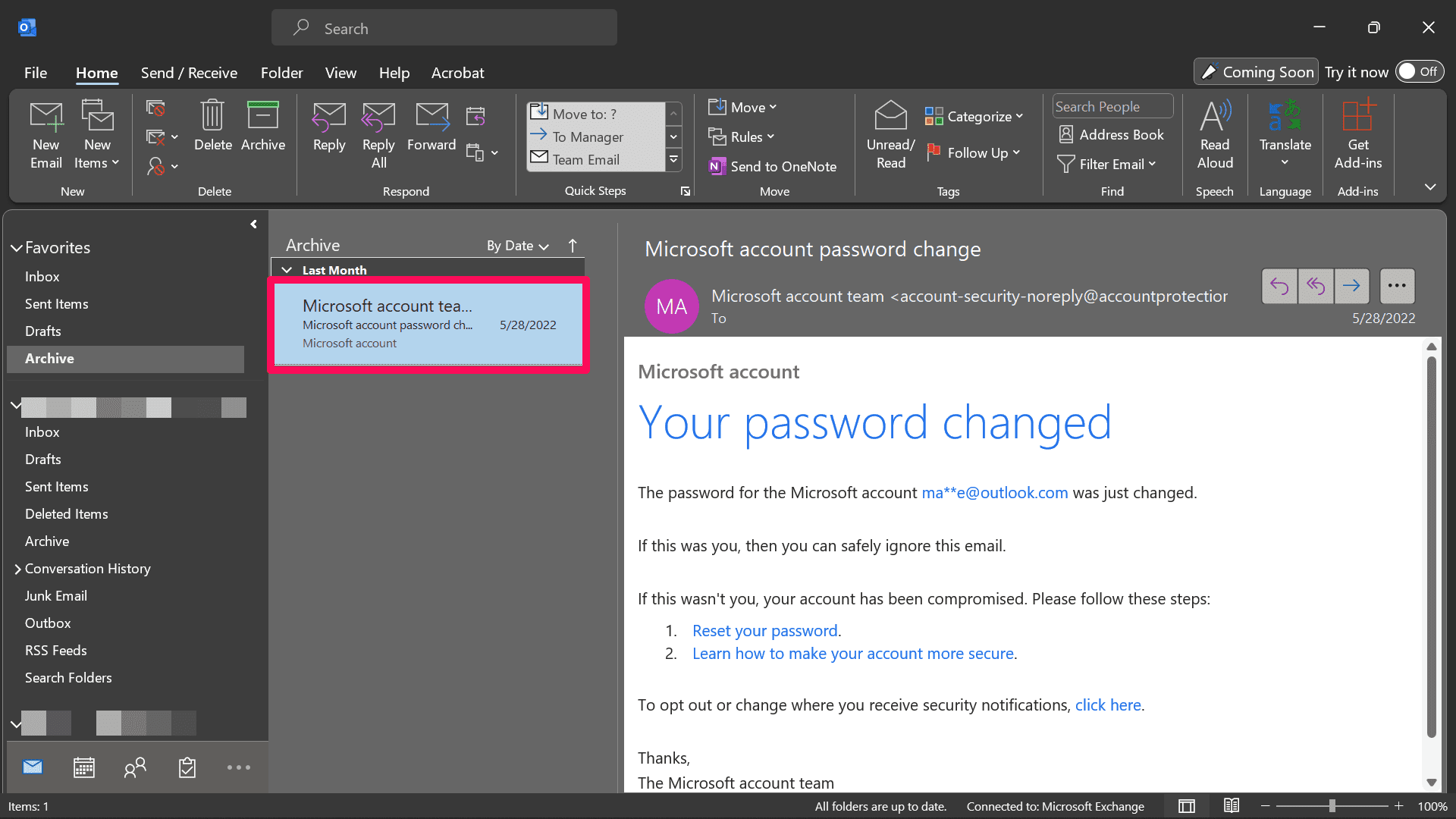Click Reset your password link
The width and height of the screenshot is (1456, 819).
tap(764, 631)
